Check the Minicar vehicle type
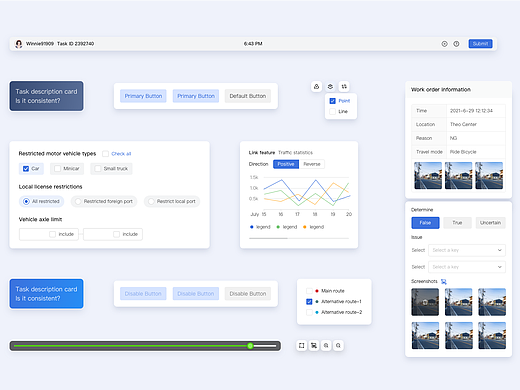The width and height of the screenshot is (520, 390). (x=57, y=169)
